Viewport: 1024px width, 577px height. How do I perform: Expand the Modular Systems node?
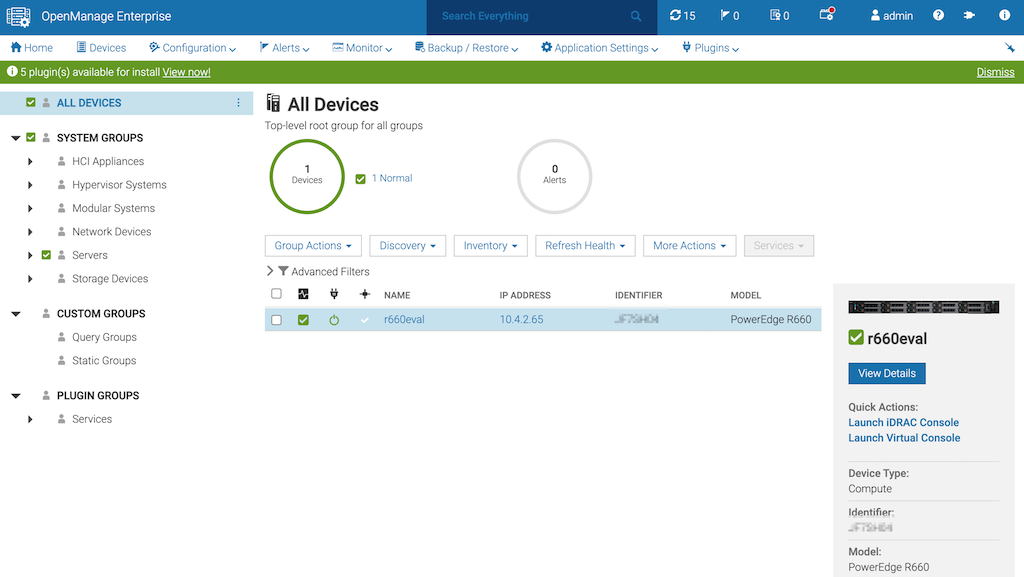(x=30, y=208)
